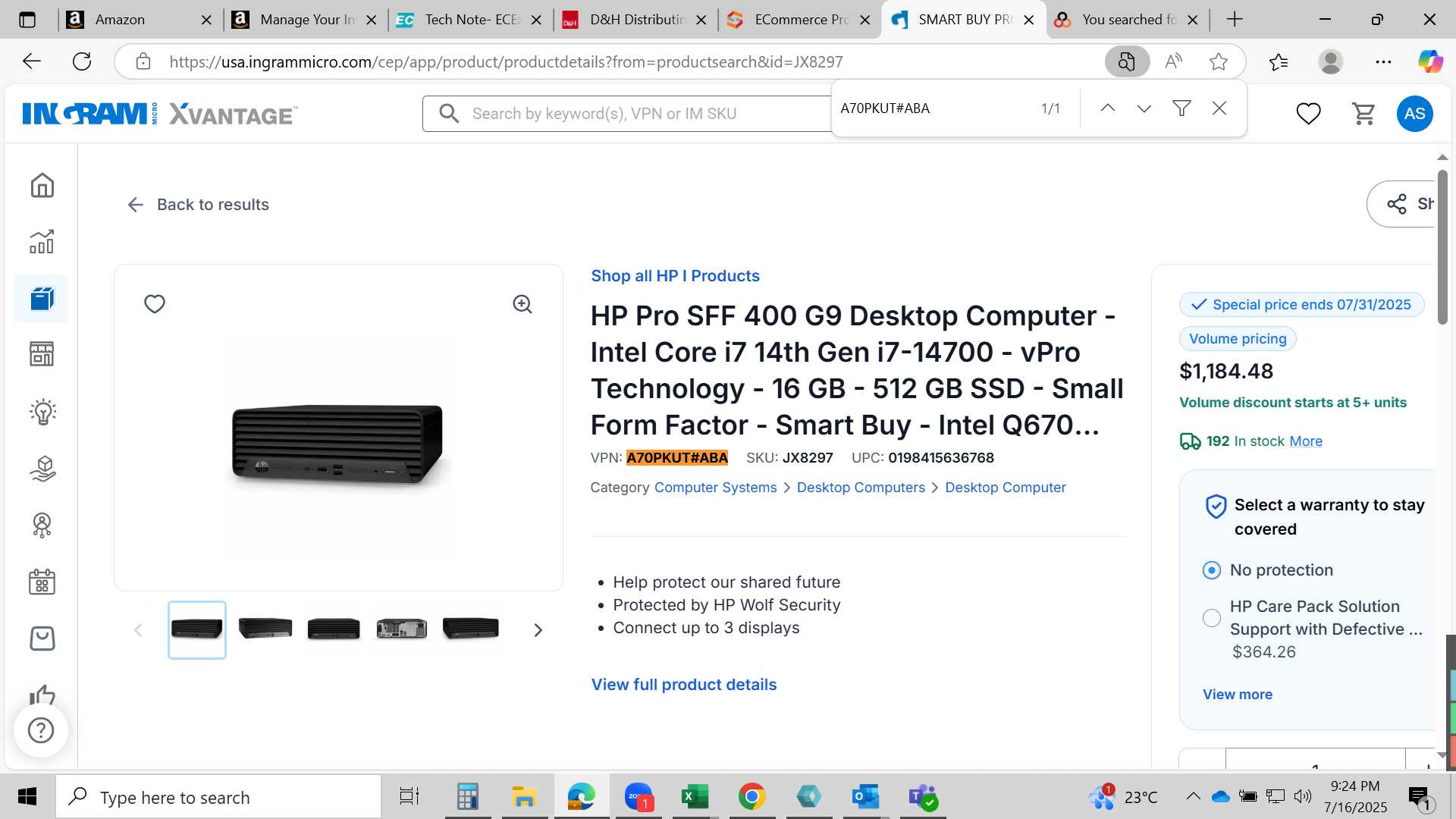This screenshot has height=819, width=1456.
Task: Open the calendar grid icon in sidebar
Action: tap(42, 582)
